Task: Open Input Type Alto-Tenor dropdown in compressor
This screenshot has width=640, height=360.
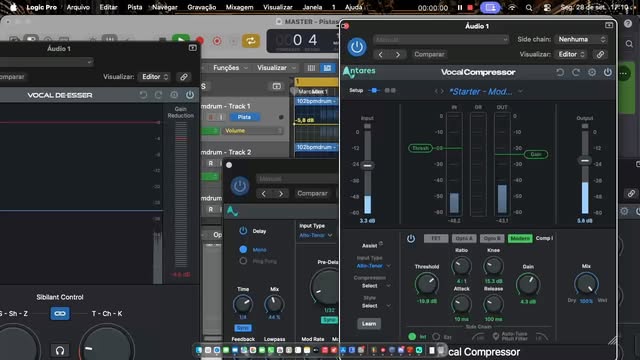Action: pos(373,266)
